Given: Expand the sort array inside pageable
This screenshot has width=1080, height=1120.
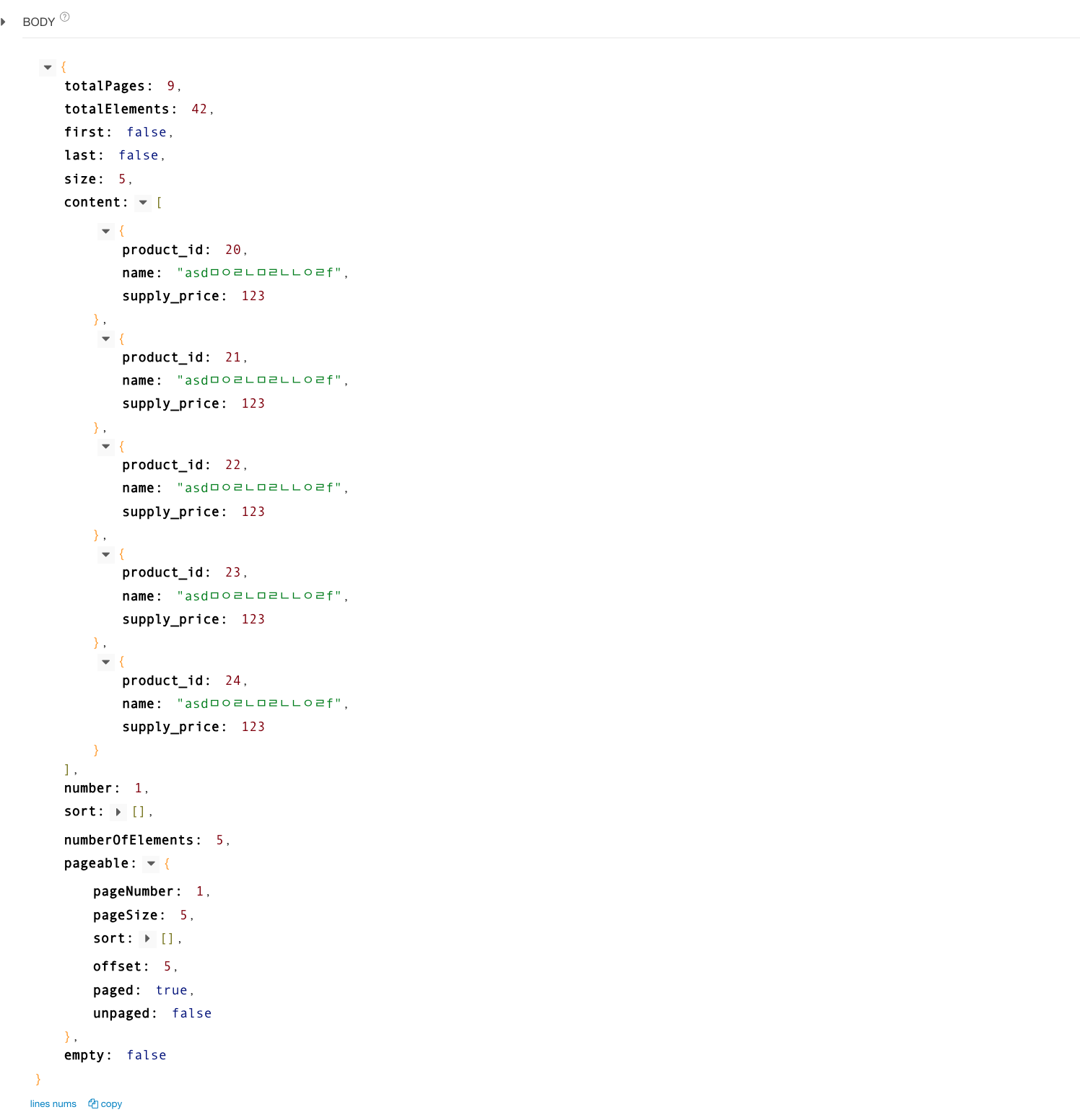Looking at the screenshot, I should coord(147,938).
